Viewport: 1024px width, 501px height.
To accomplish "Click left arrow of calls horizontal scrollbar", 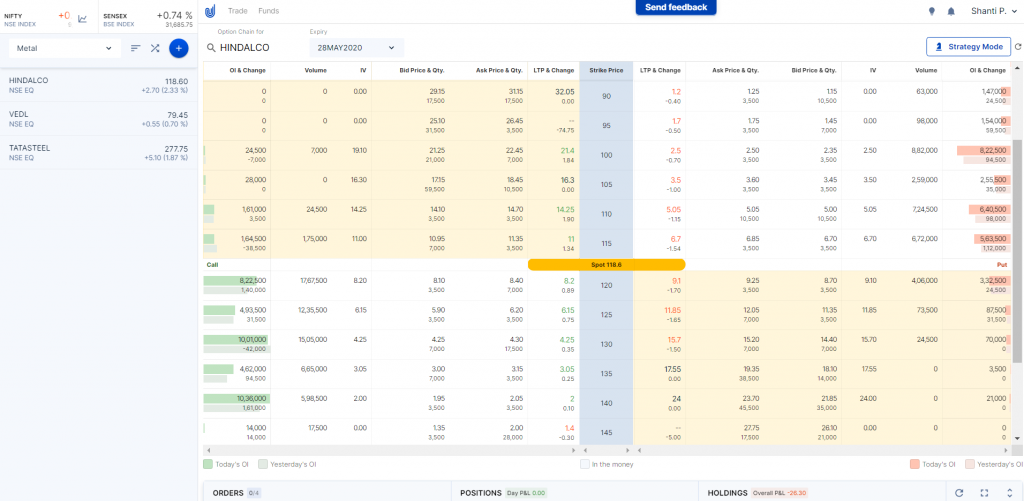I will (x=208, y=451).
